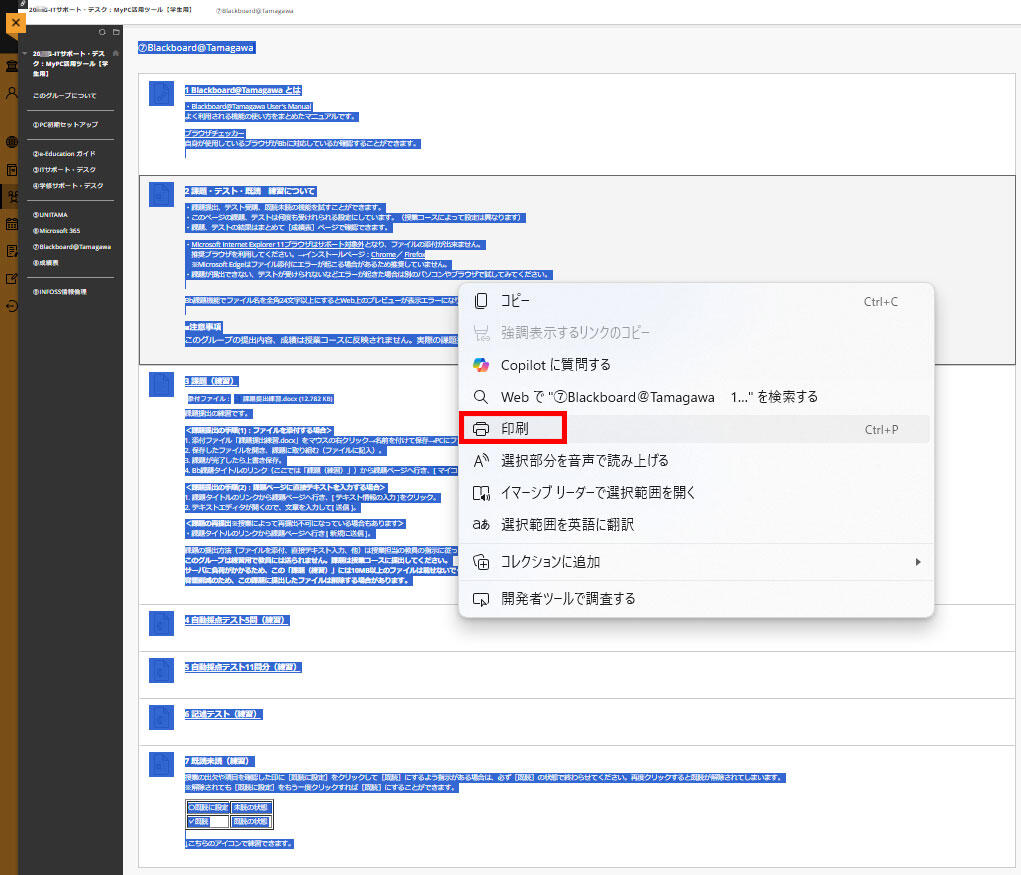Screen dimensions: 1021x875
Task: Click the Copilot icon in context menu
Action: [481, 365]
